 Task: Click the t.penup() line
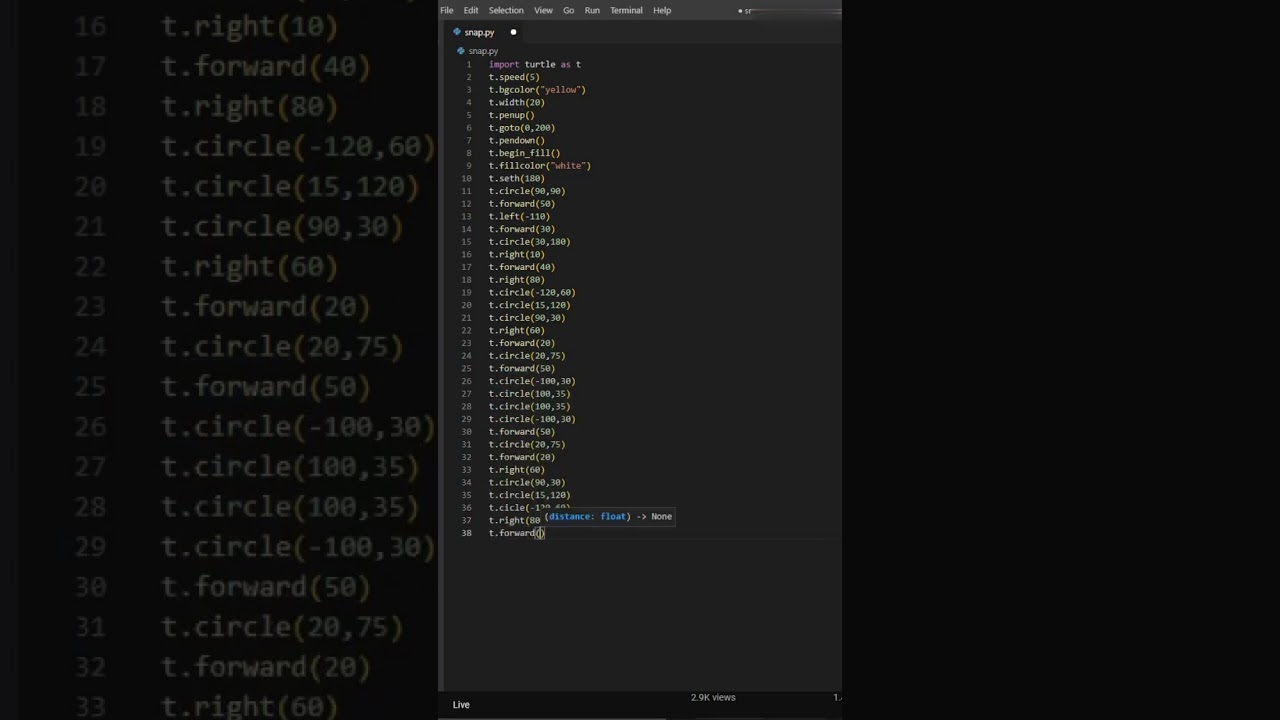[512, 115]
